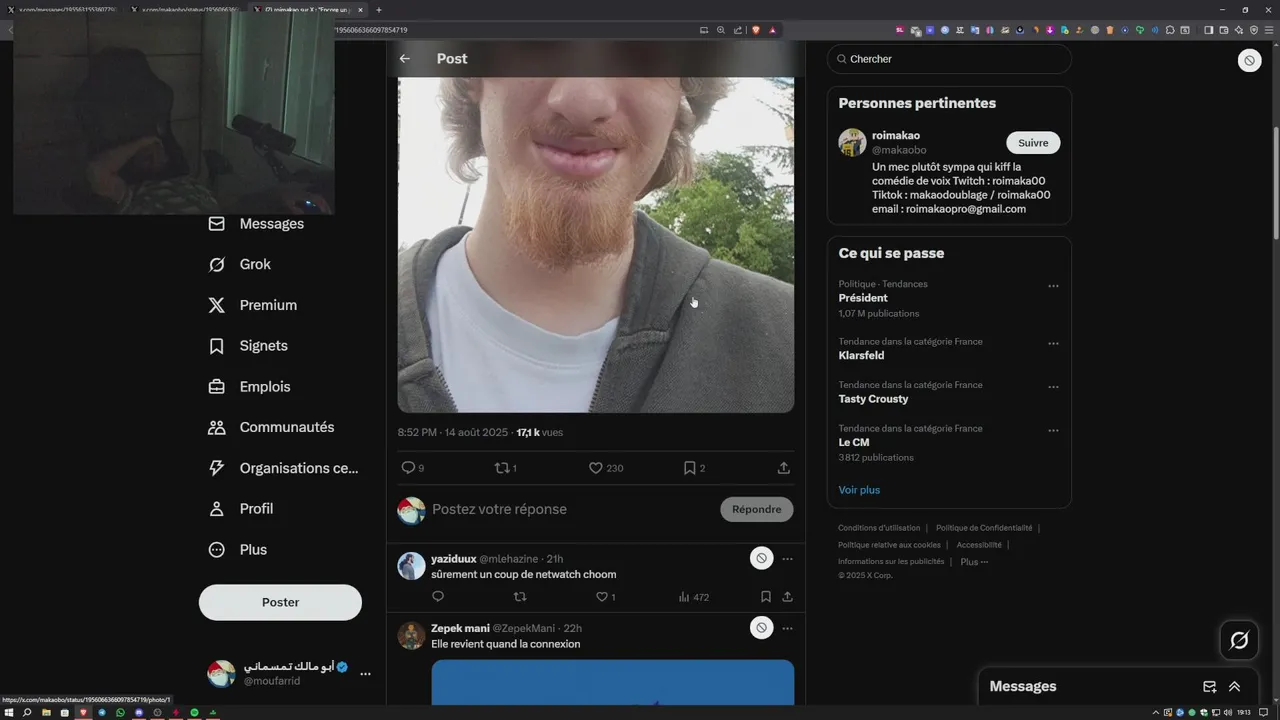Image resolution: width=1280 pixels, height=720 pixels.
Task: Click Grok icon on yaziduux's comment
Action: 761,559
